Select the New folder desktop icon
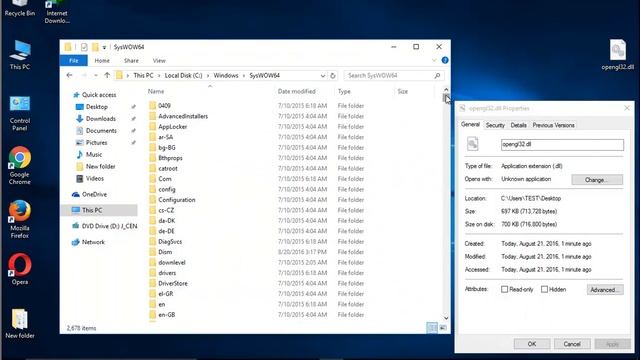Screen dimensions: 640x360 [x=20, y=324]
